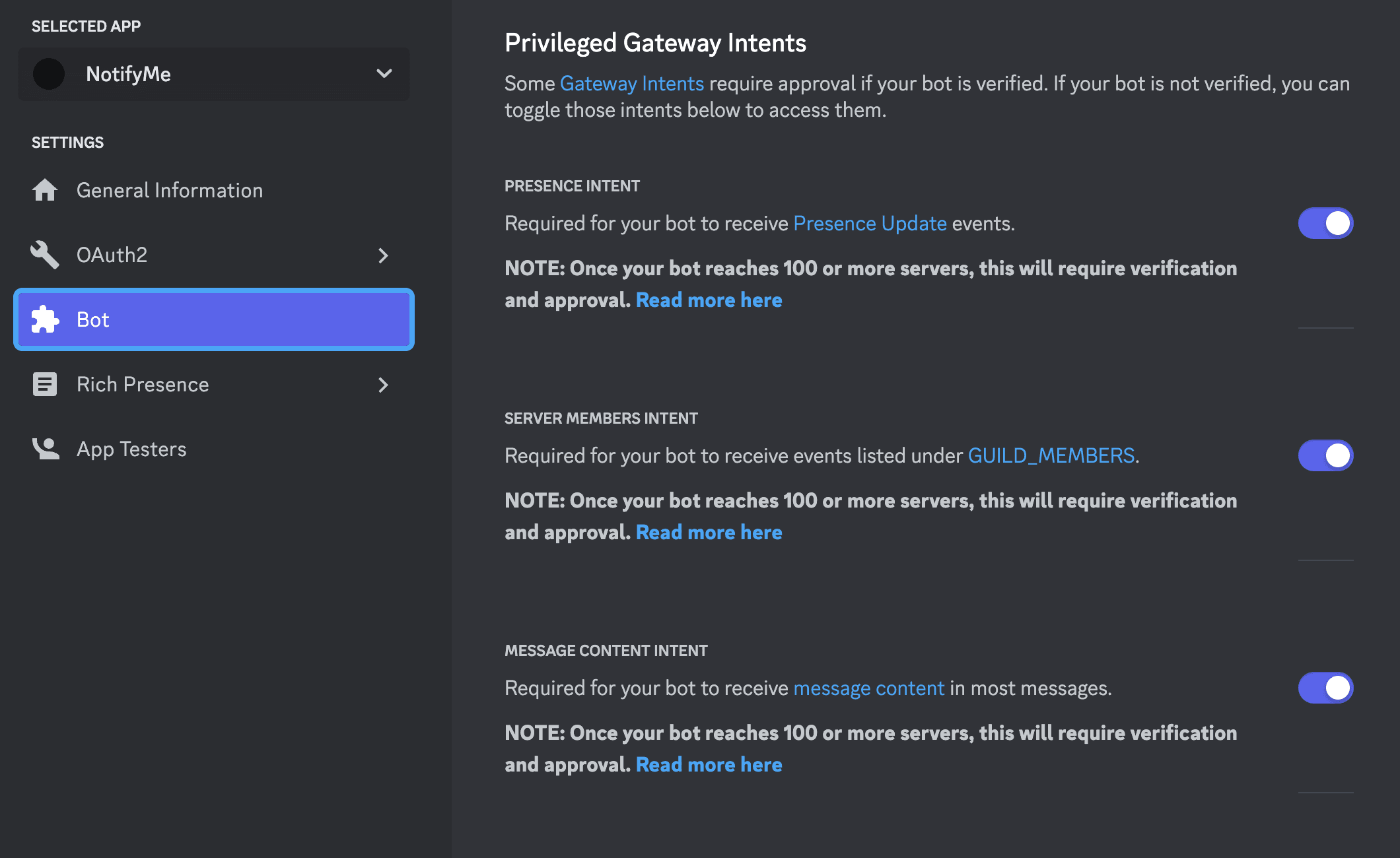1400x858 pixels.
Task: Click the message content link
Action: point(868,688)
